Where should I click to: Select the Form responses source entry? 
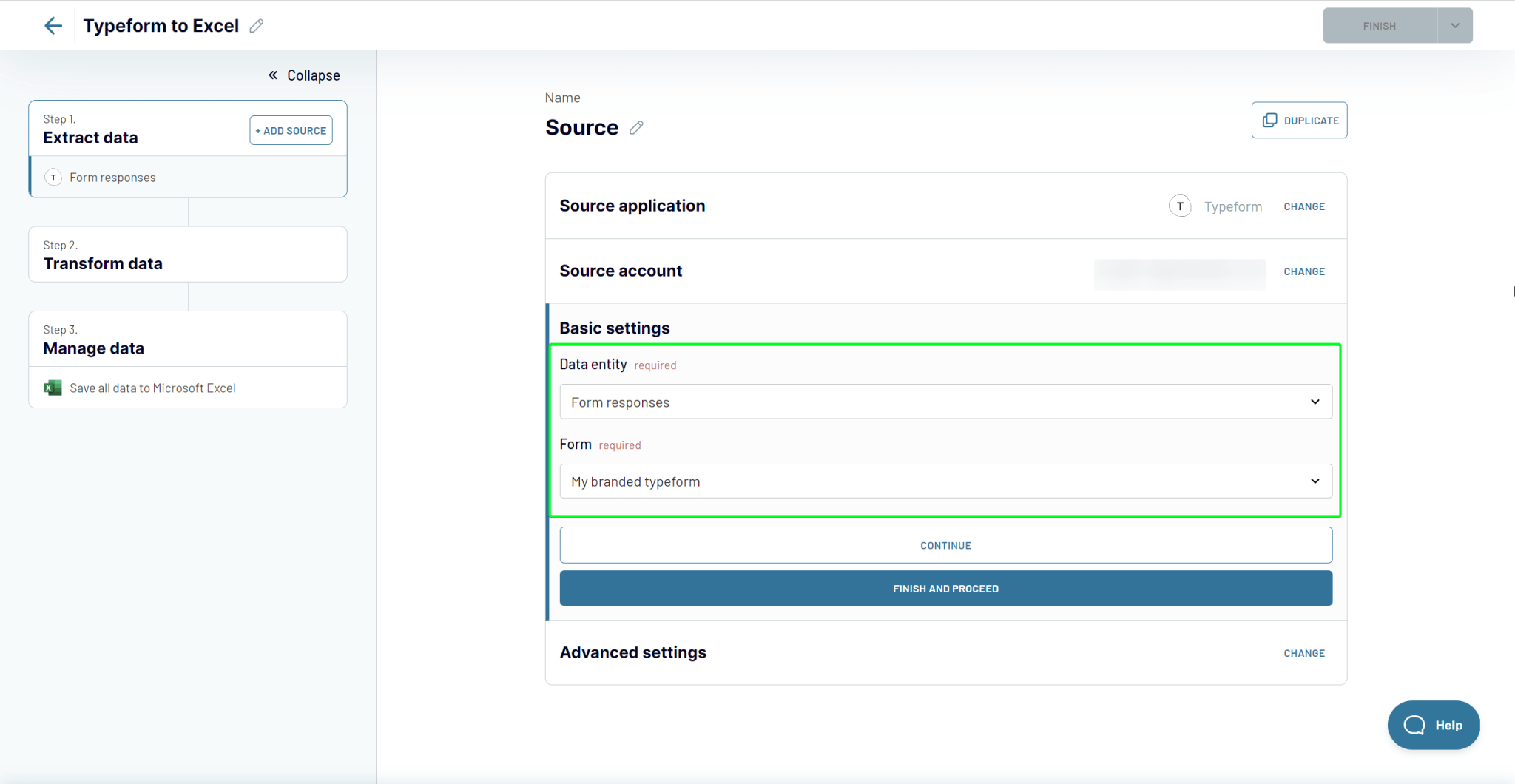112,177
